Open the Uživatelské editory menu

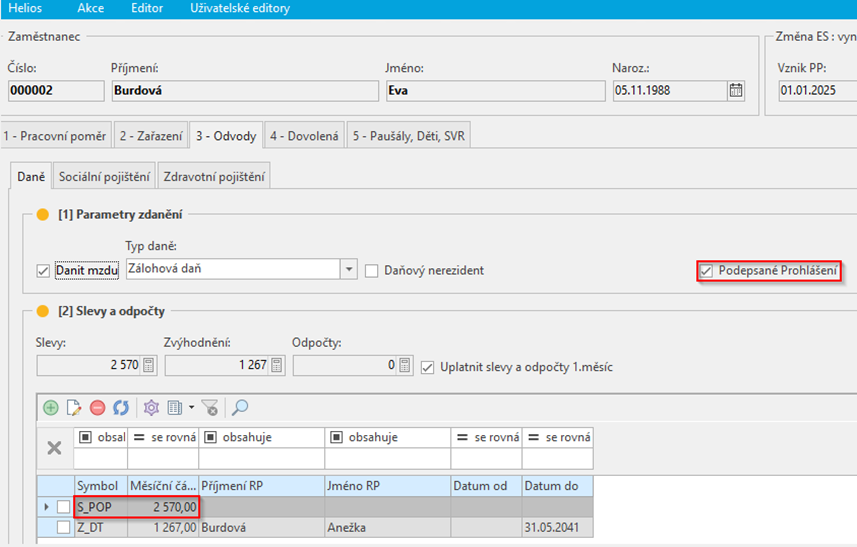click(x=240, y=8)
